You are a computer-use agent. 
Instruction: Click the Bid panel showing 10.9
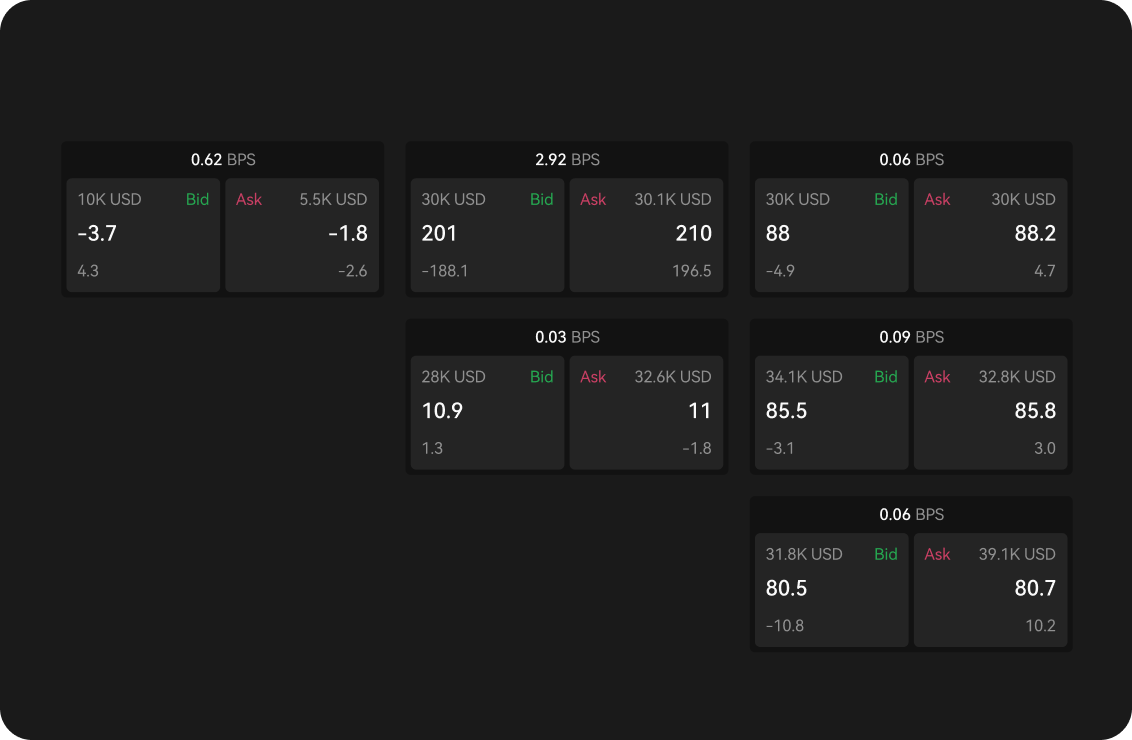487,411
